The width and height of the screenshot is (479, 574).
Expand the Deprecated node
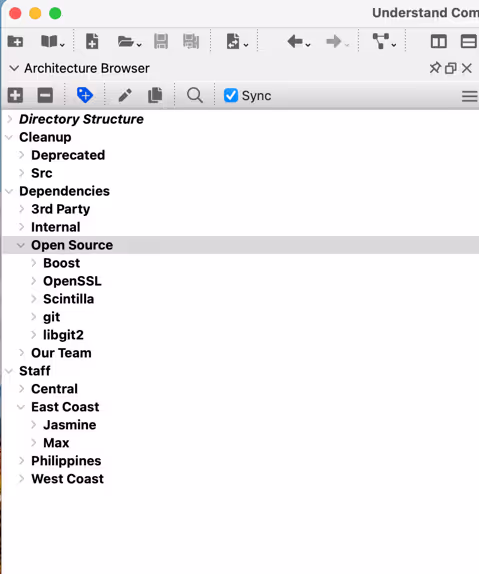pyautogui.click(x=22, y=155)
